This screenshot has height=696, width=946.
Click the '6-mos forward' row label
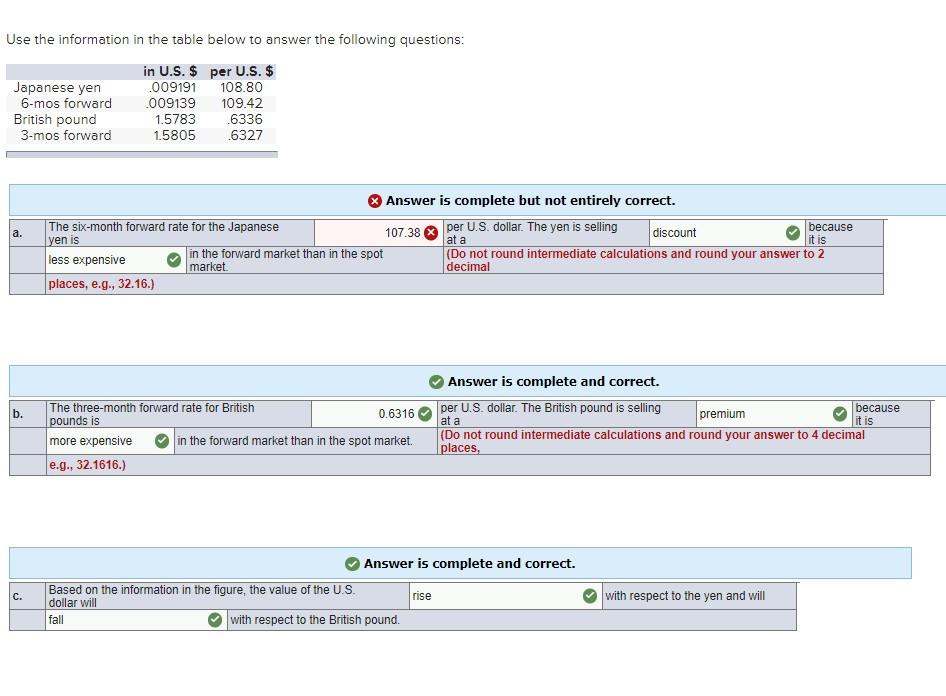click(x=66, y=104)
